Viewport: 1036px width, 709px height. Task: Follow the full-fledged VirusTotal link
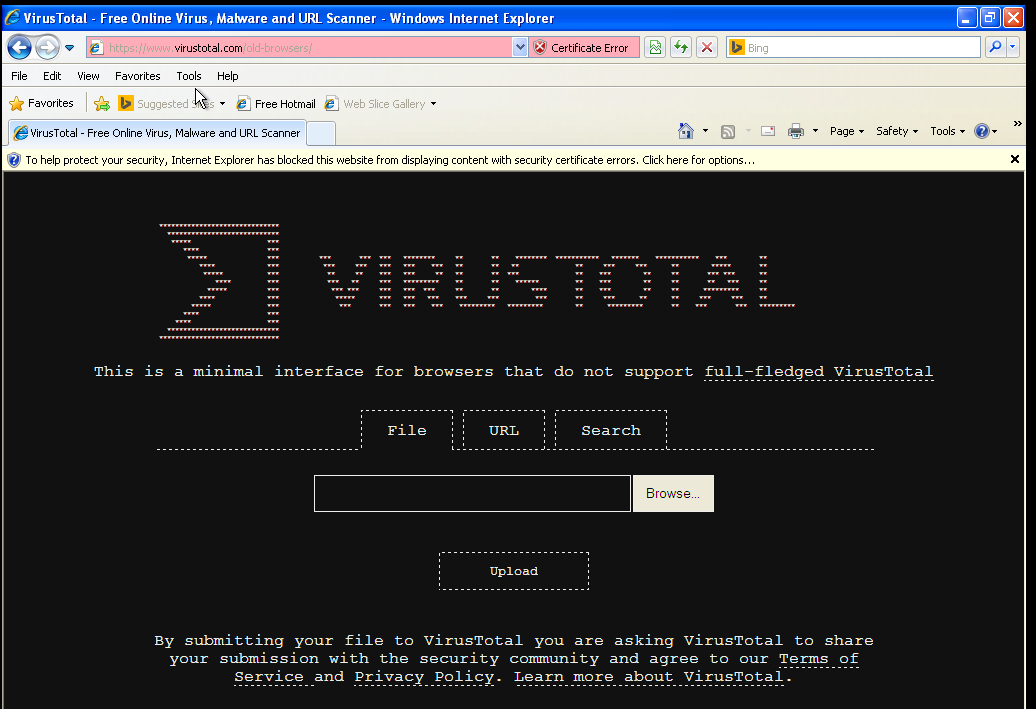(819, 372)
